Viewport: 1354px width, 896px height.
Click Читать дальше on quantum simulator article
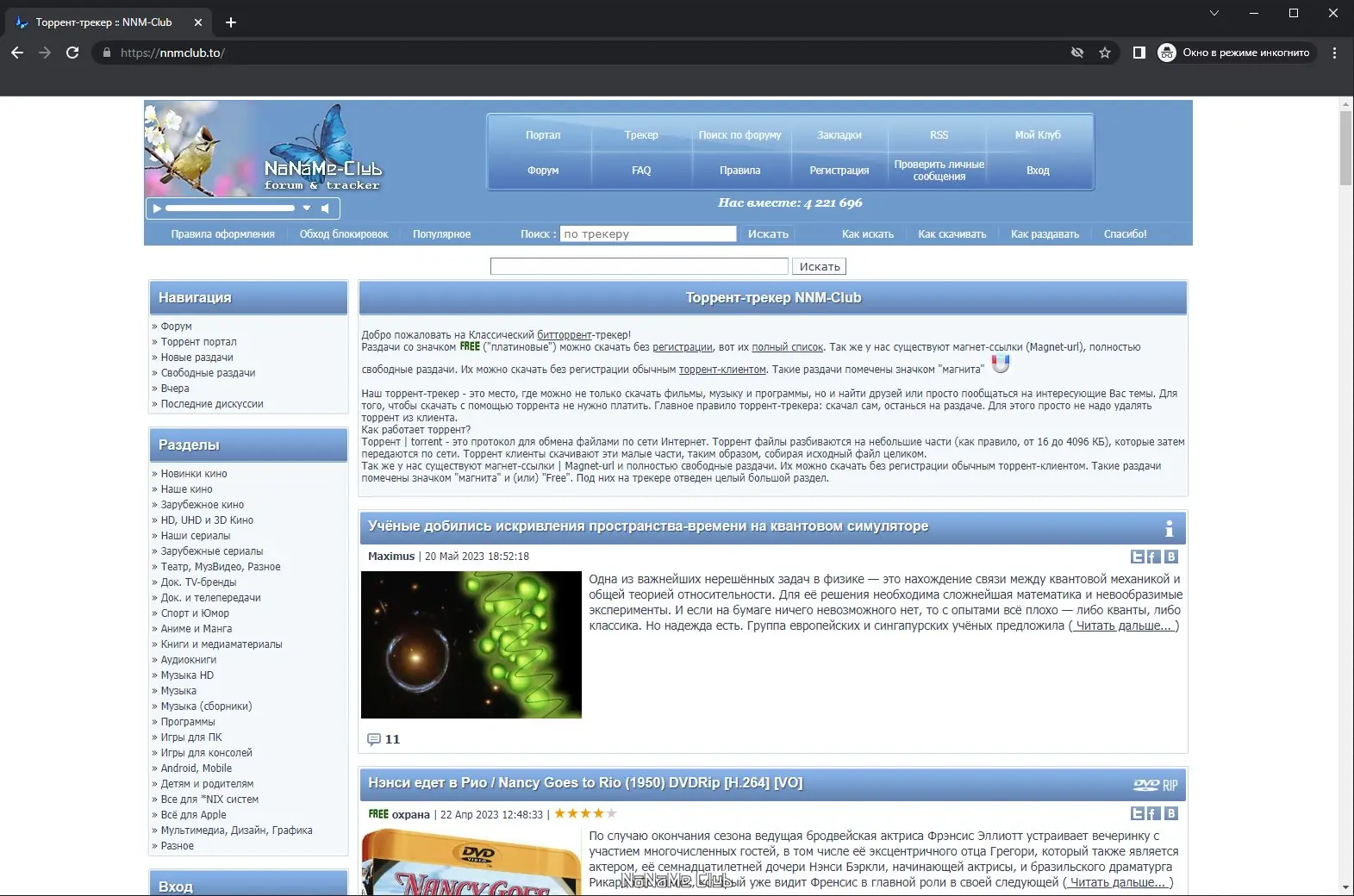tap(1124, 625)
